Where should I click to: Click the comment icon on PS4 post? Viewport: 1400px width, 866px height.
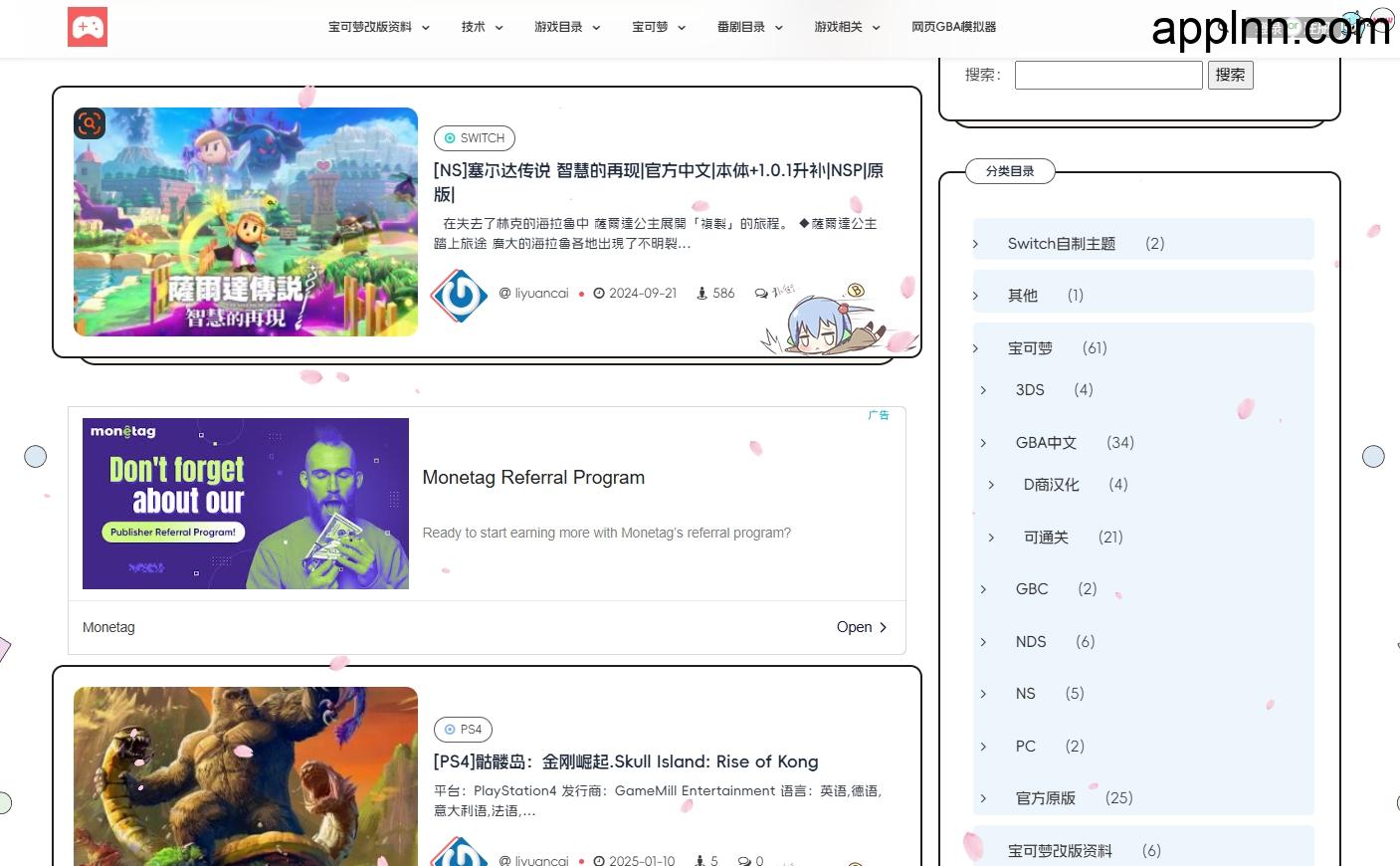(744, 861)
